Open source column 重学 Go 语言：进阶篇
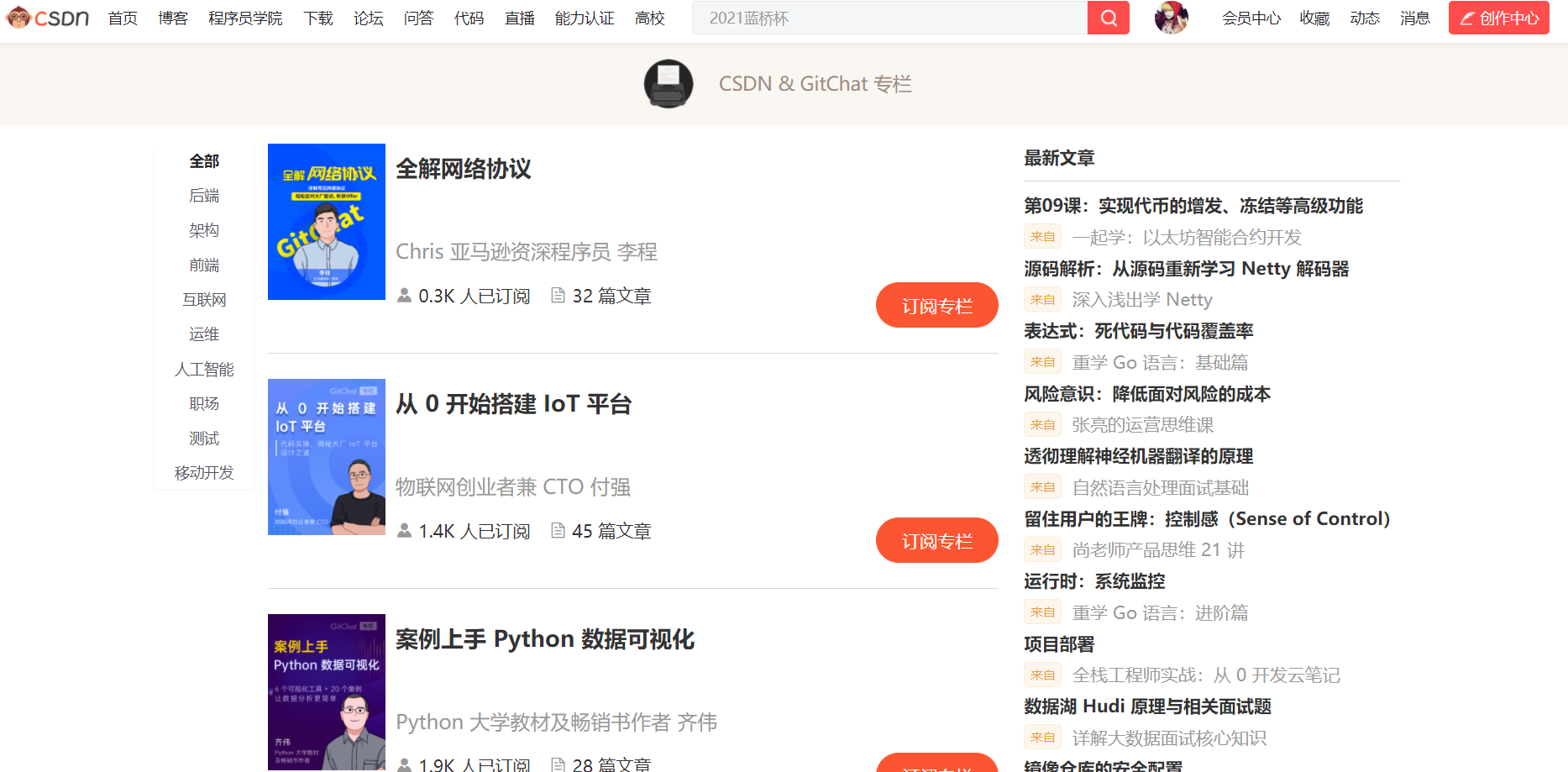Image resolution: width=1568 pixels, height=772 pixels. 1160,612
